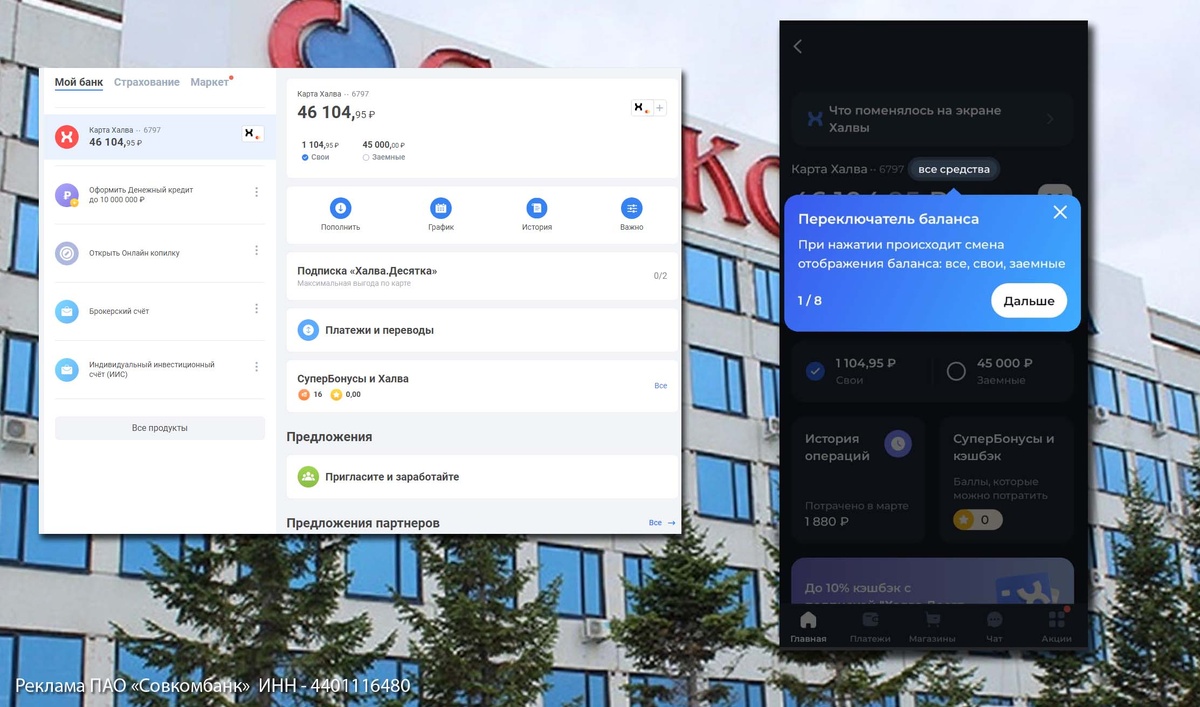Open the Пополнить top-up icon

pyautogui.click(x=340, y=208)
